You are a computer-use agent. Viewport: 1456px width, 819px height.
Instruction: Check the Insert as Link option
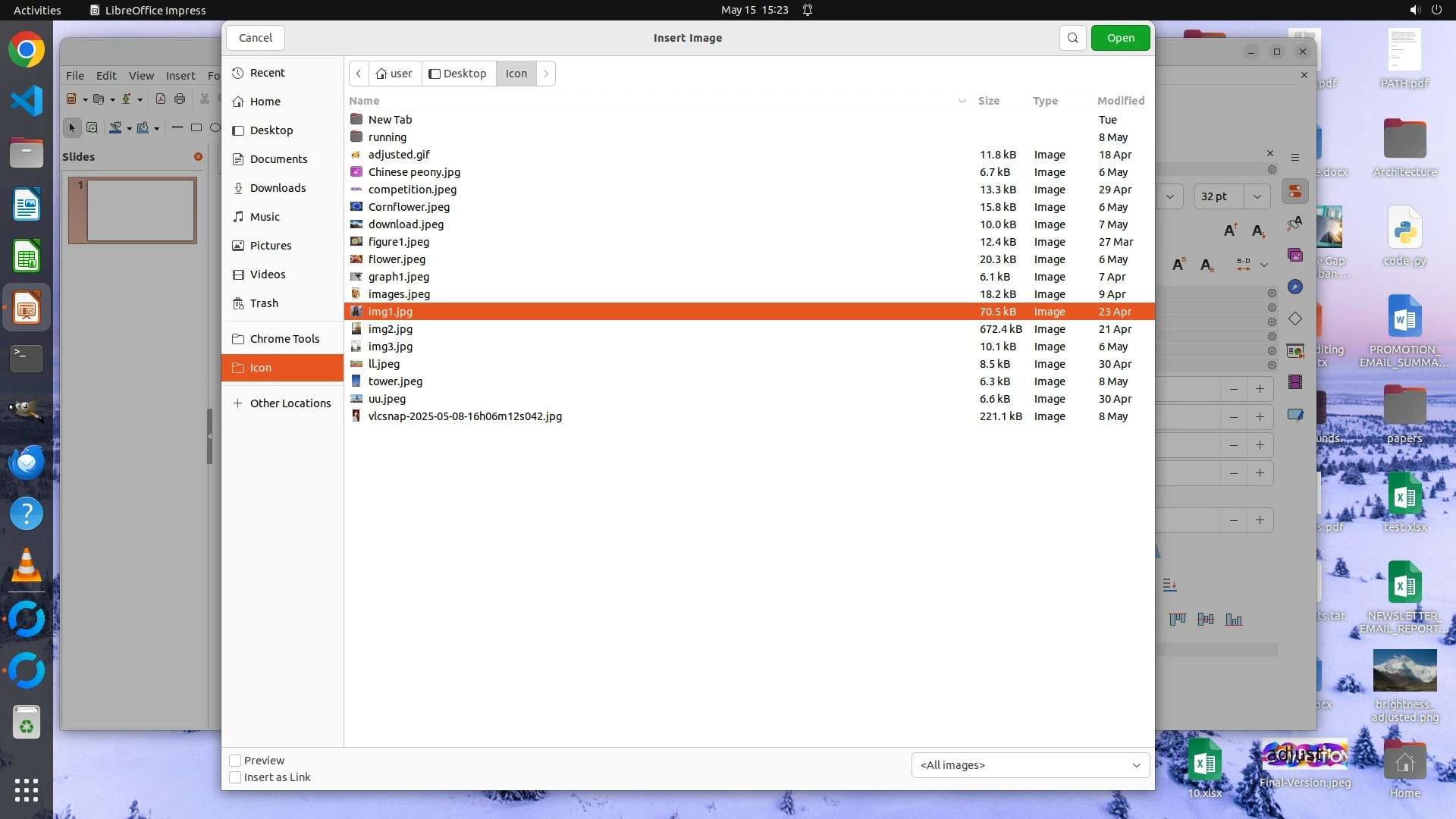(235, 777)
